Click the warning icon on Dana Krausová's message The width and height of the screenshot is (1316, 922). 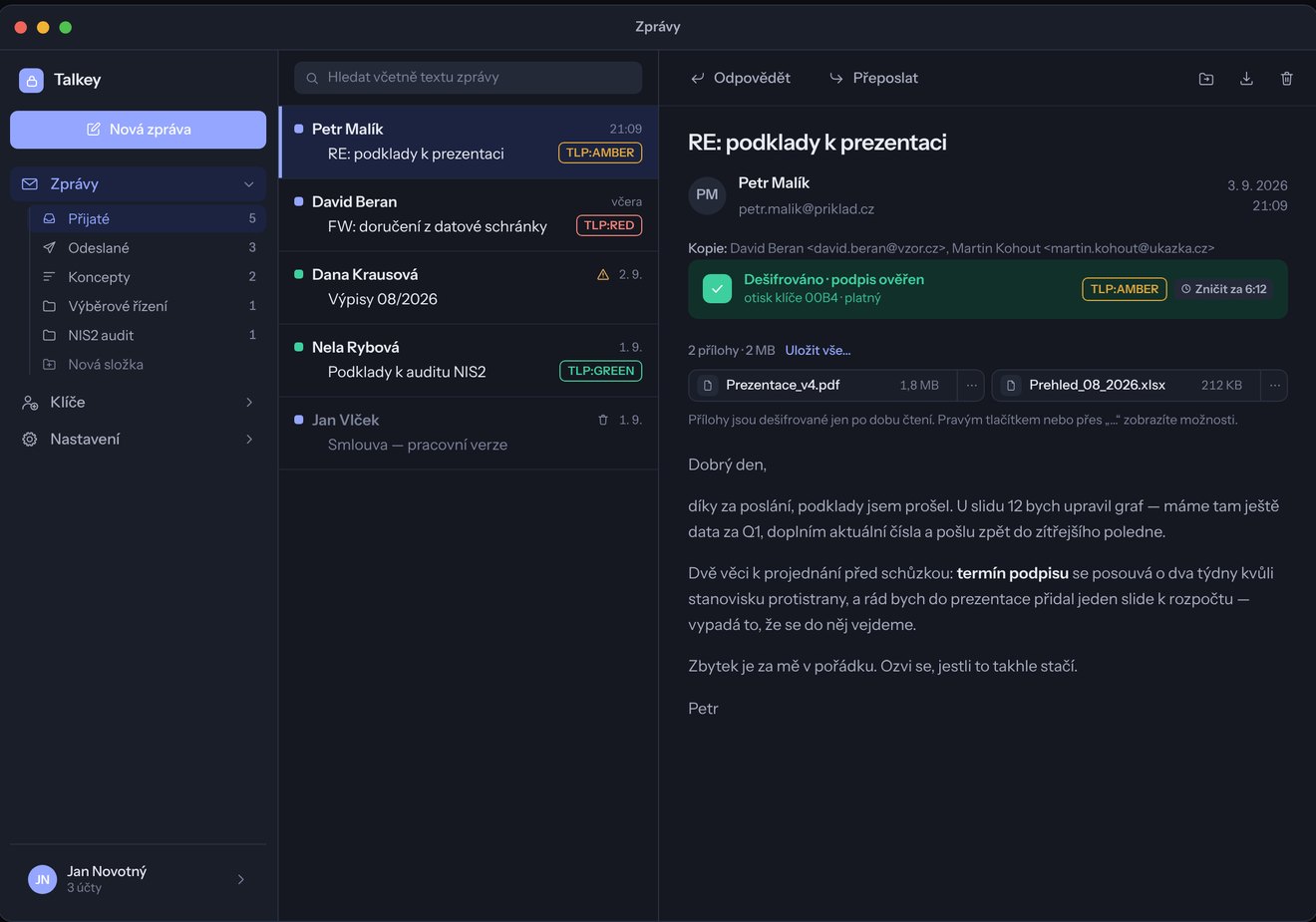pyautogui.click(x=603, y=274)
